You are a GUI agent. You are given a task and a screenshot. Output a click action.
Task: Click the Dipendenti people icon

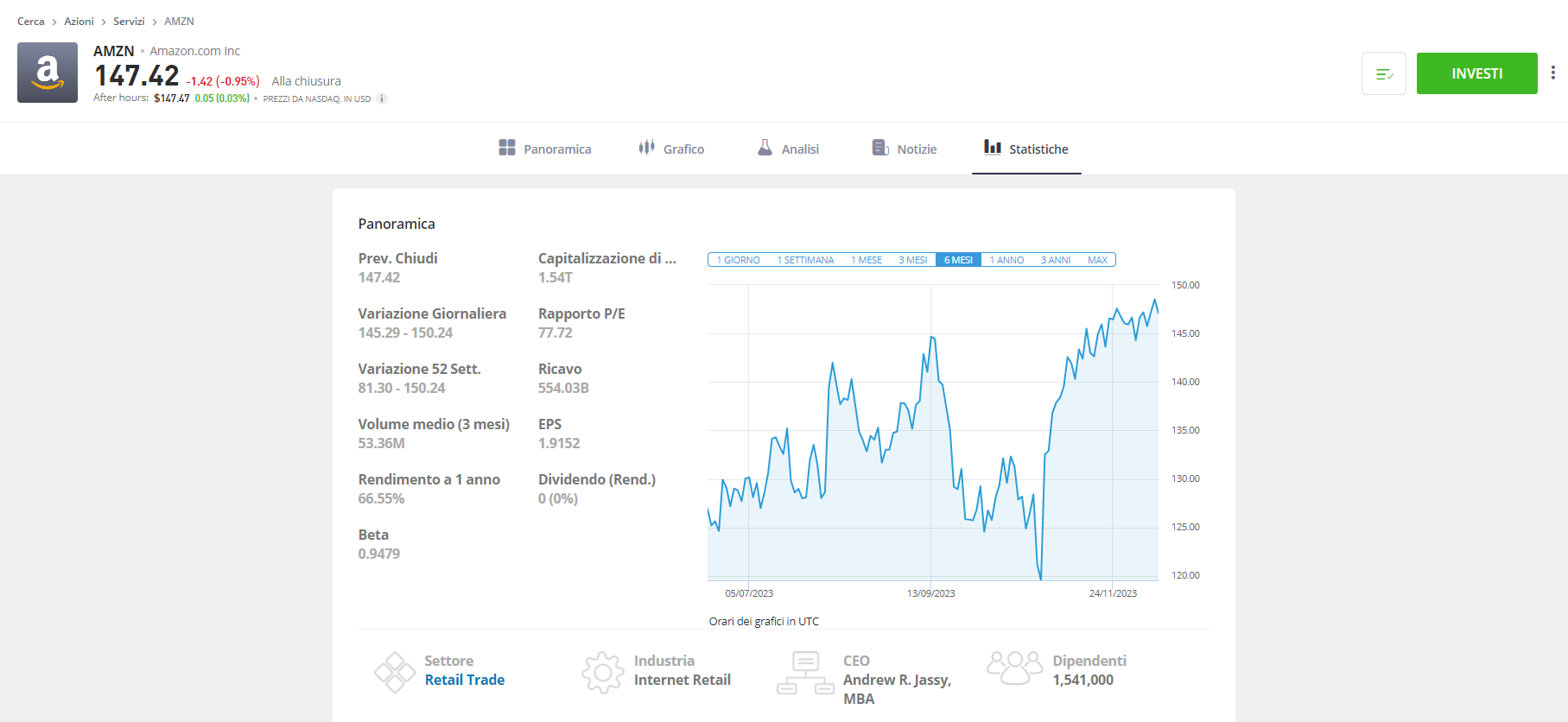(1014, 668)
